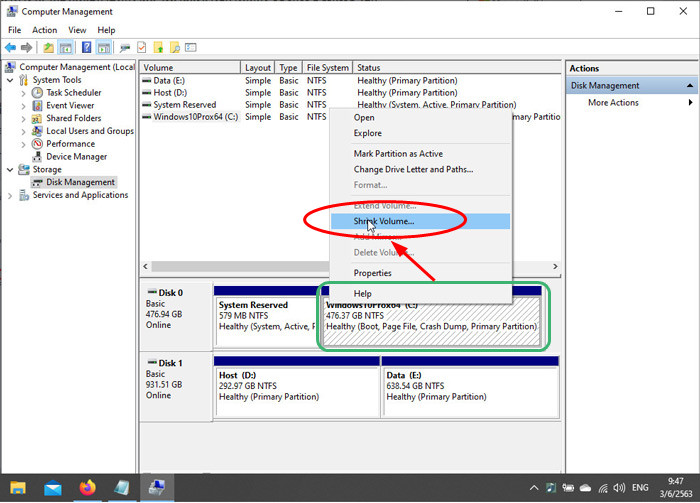Click the checkmark document toolbar icon
Screen dimensions: 700x503
click(x=142, y=47)
